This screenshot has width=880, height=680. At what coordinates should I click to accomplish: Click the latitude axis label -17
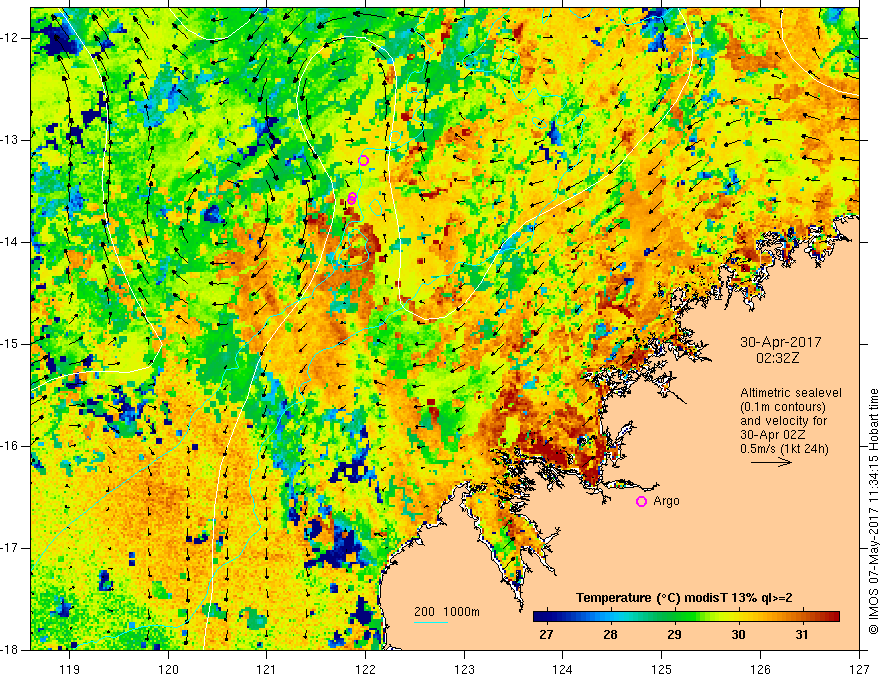(x=11, y=548)
